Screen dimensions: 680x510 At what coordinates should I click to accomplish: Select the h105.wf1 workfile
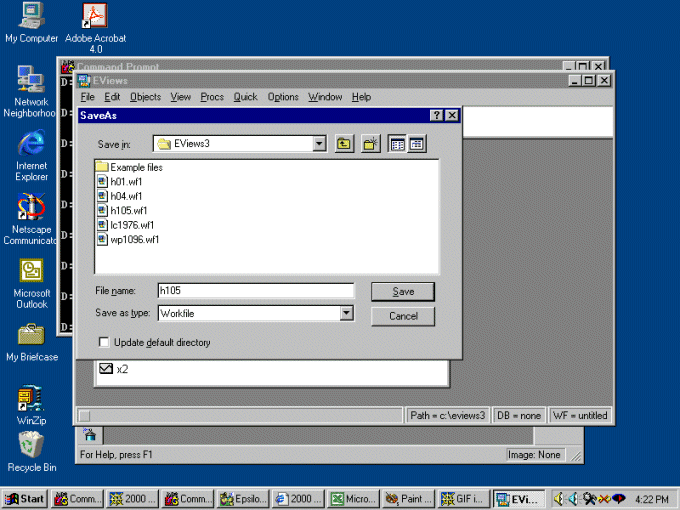coord(128,210)
